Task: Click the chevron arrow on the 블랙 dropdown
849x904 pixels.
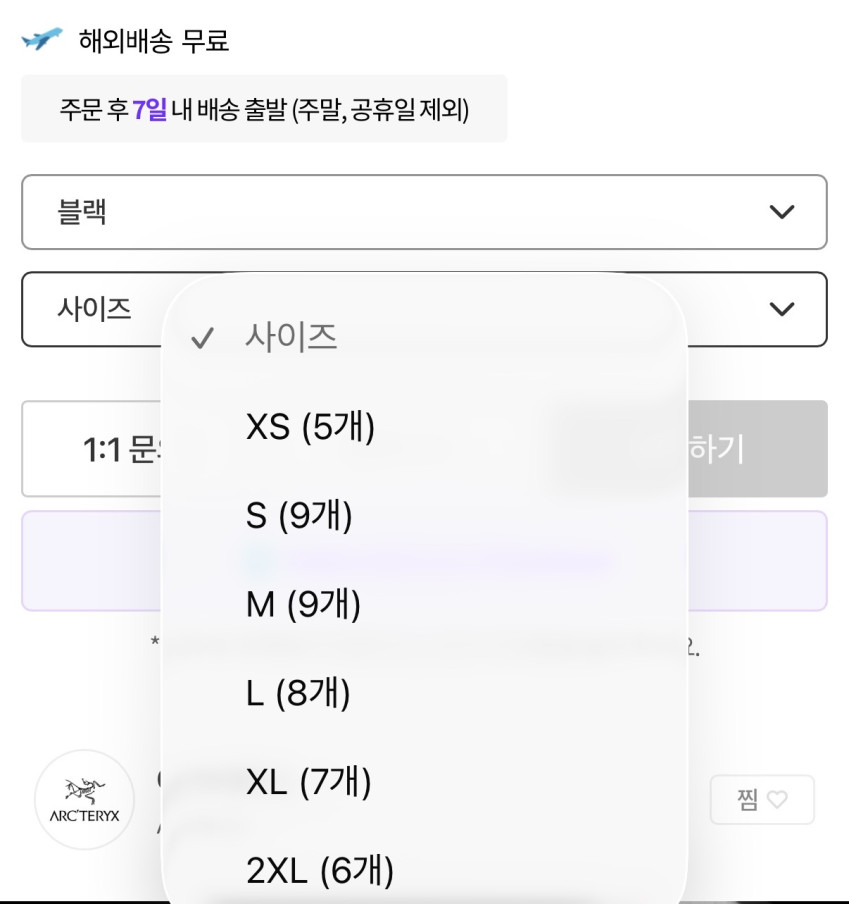Action: coord(781,212)
